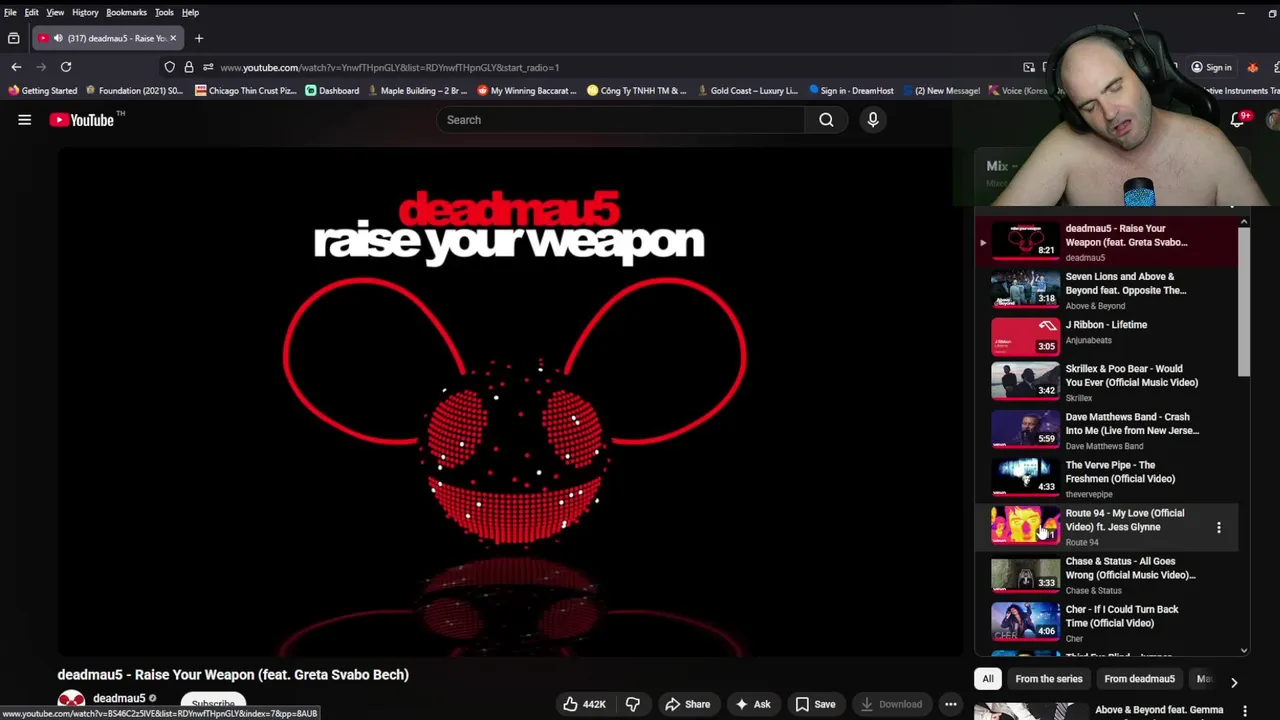The height and width of the screenshot is (720, 1280).
Task: Save the video to a playlist
Action: (815, 704)
